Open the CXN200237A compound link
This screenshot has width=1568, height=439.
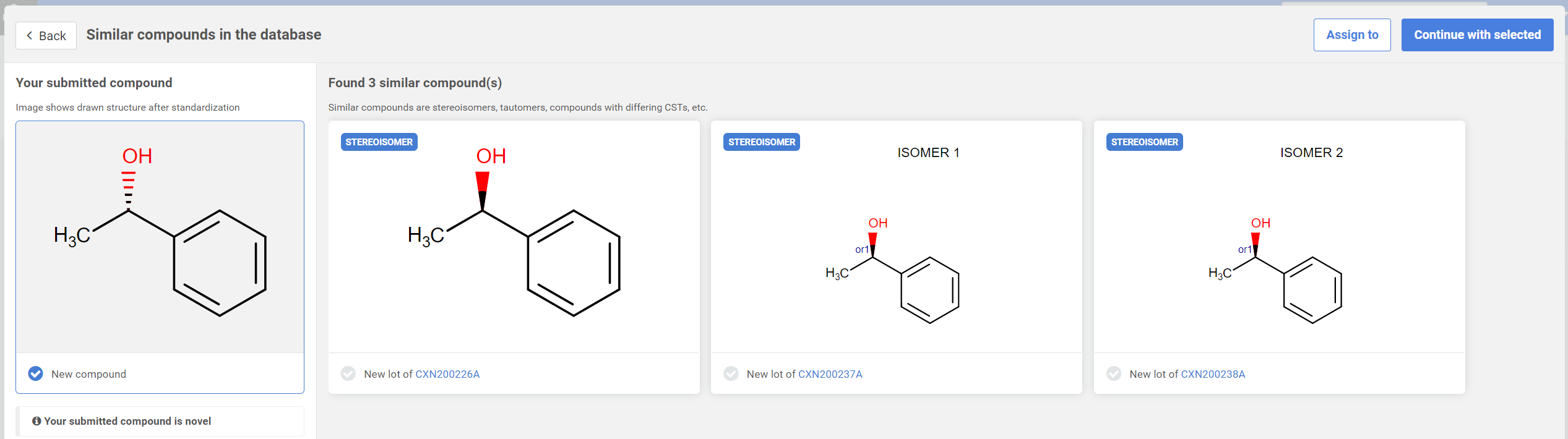[830, 375]
